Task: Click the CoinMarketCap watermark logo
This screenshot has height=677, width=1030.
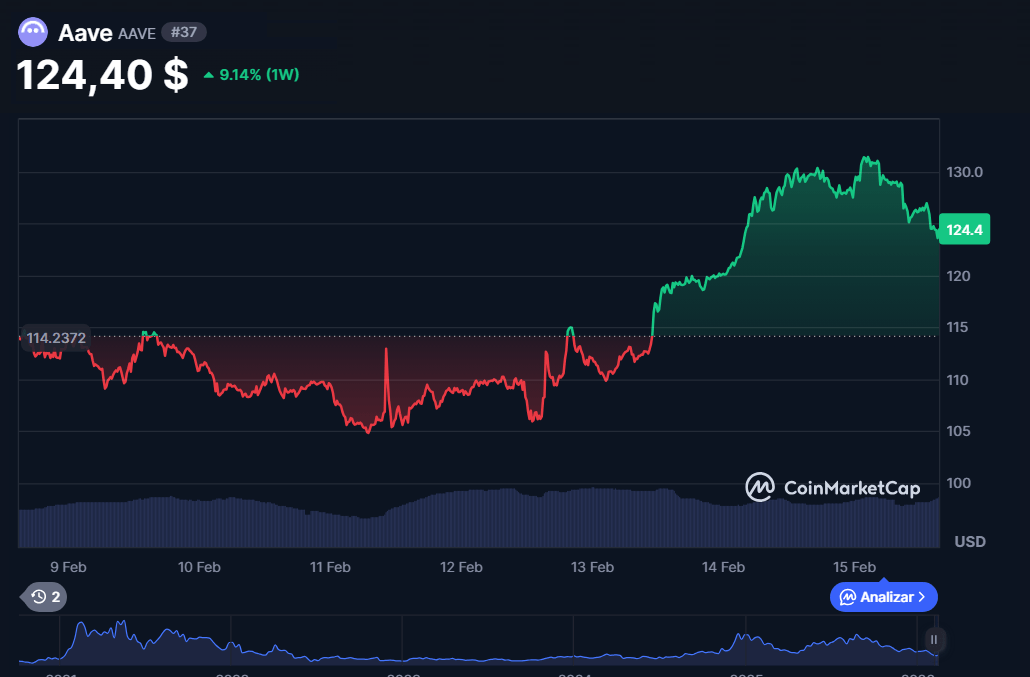Action: pos(759,489)
